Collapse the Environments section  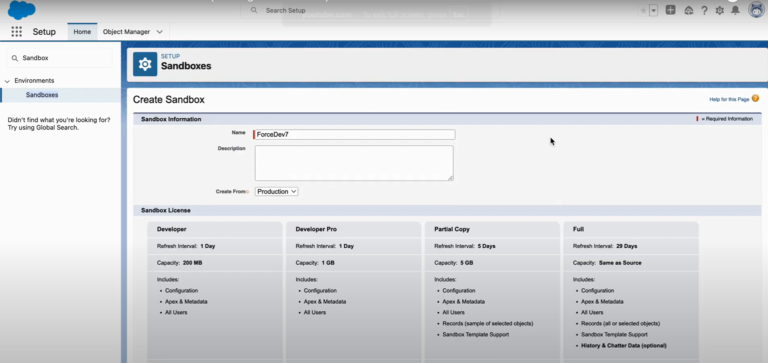coord(7,81)
